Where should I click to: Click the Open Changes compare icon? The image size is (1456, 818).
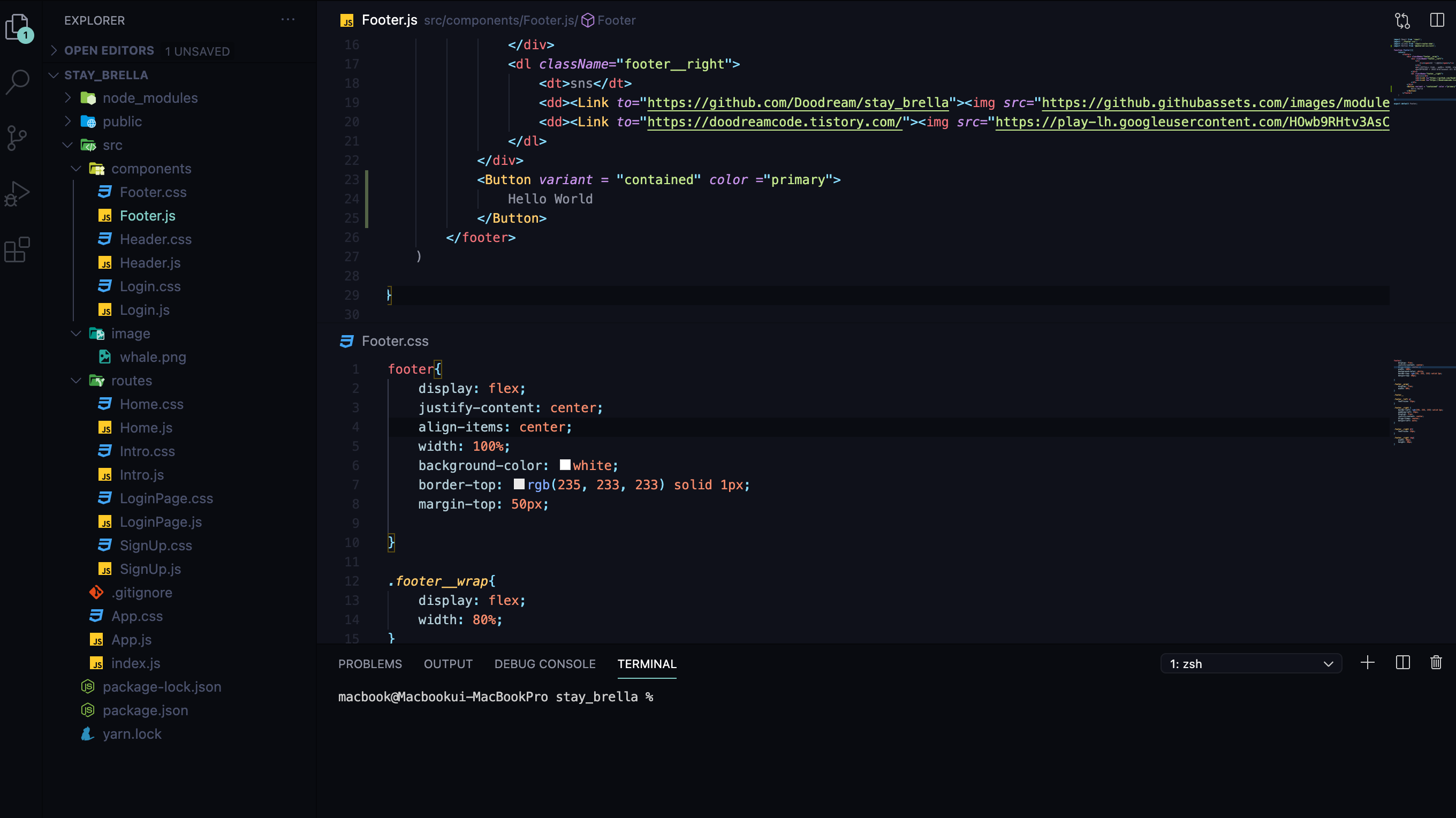point(1402,20)
